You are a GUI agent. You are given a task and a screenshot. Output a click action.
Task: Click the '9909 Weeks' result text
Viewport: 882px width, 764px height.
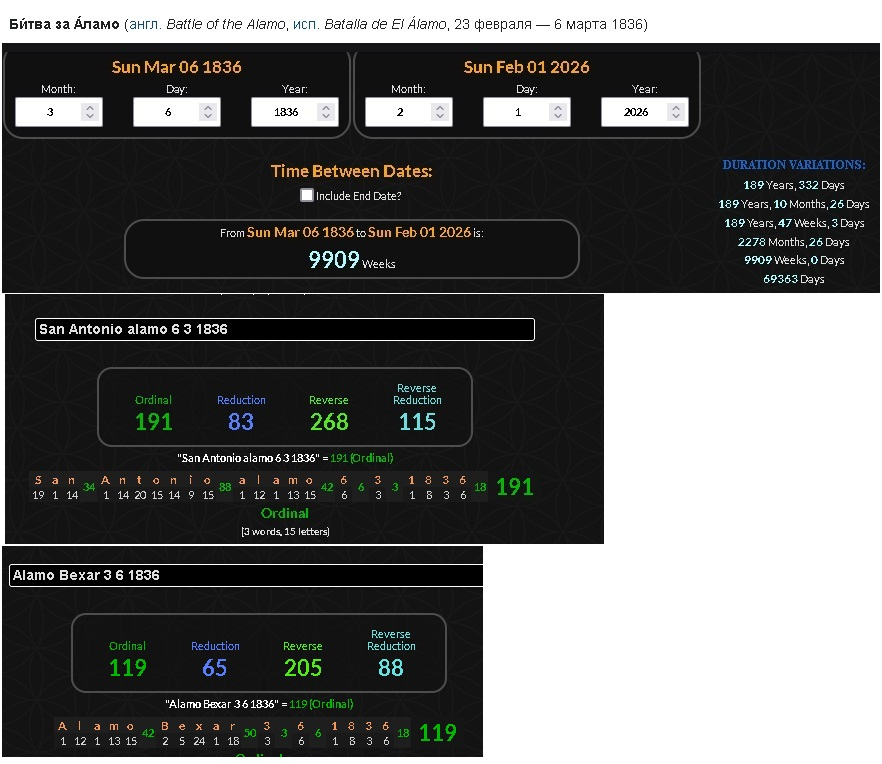pos(352,260)
